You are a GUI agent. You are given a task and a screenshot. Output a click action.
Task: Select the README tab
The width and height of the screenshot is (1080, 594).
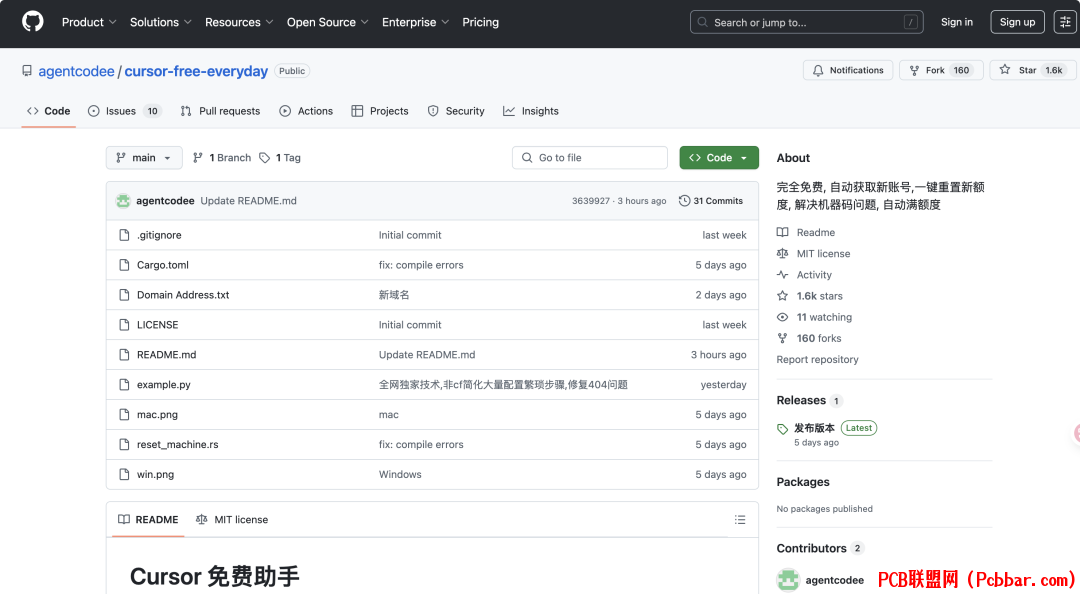pos(148,520)
